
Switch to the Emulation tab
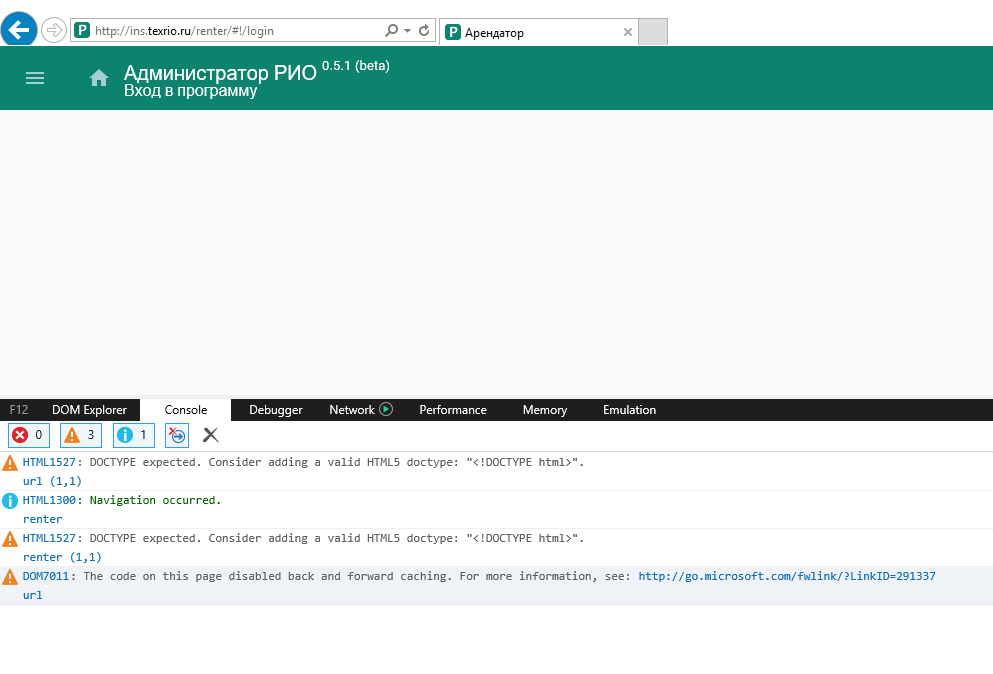tap(629, 410)
